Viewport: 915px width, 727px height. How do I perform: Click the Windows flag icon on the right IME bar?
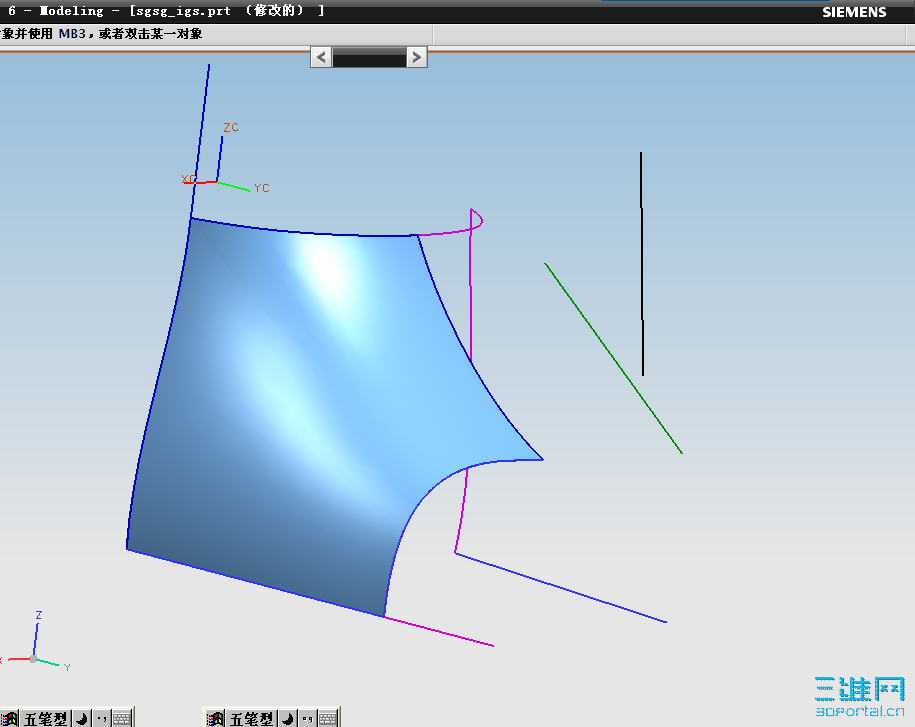216,719
